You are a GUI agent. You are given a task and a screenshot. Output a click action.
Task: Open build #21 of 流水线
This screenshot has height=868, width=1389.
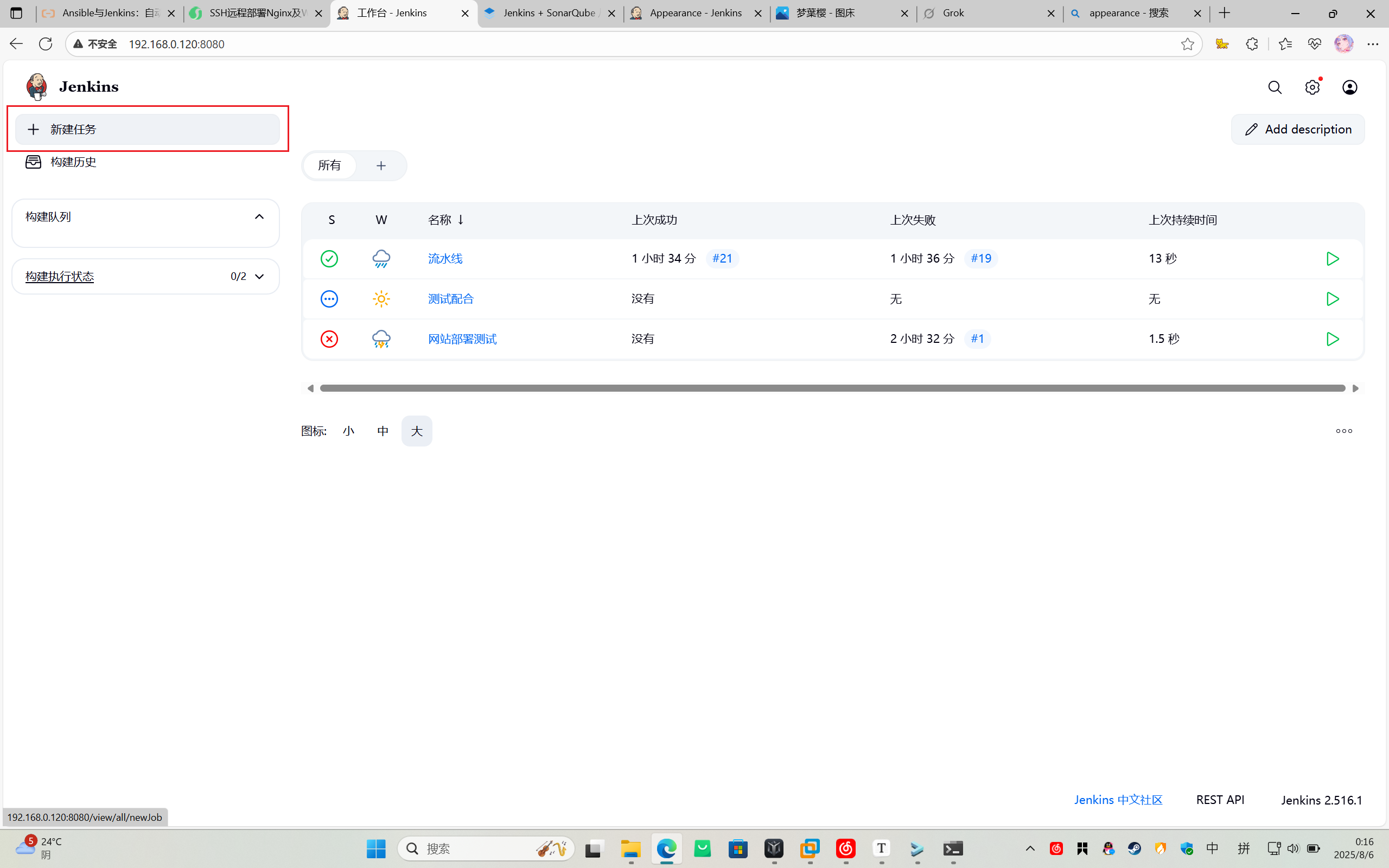(723, 258)
